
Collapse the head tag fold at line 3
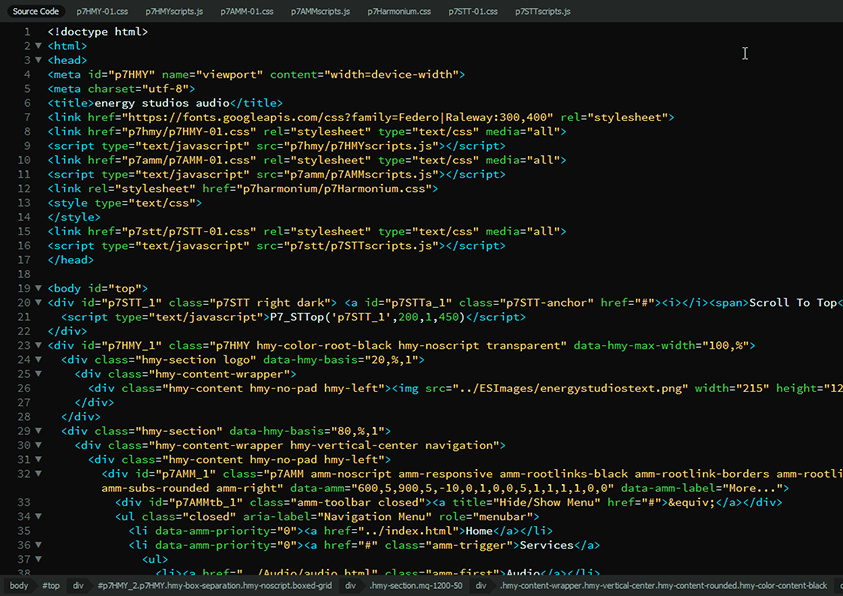[38, 60]
